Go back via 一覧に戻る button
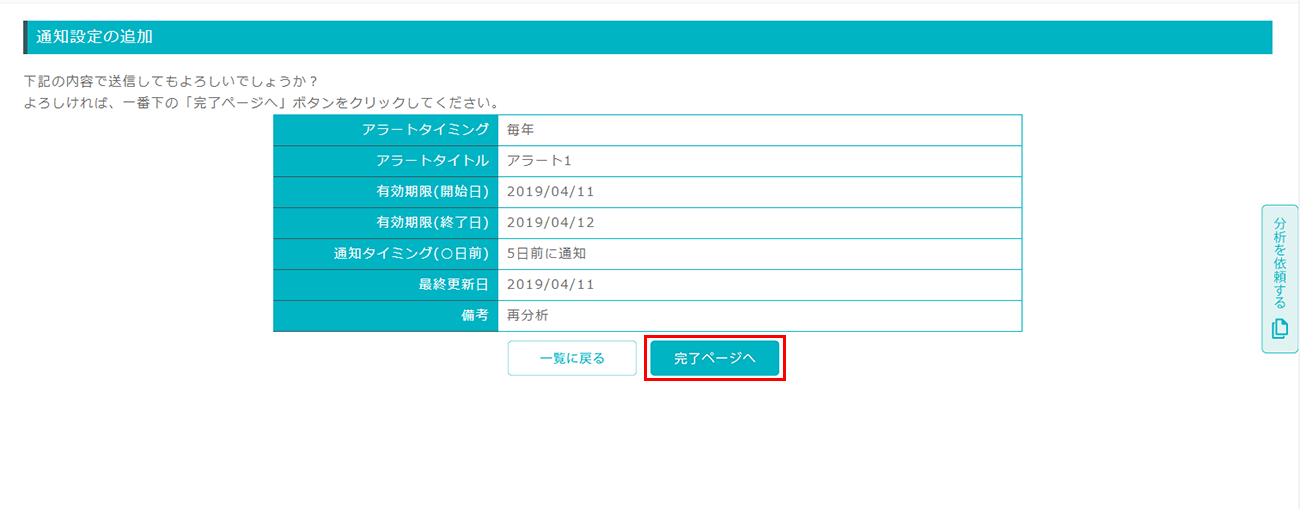Viewport: 1300px width, 509px height. [x=572, y=358]
